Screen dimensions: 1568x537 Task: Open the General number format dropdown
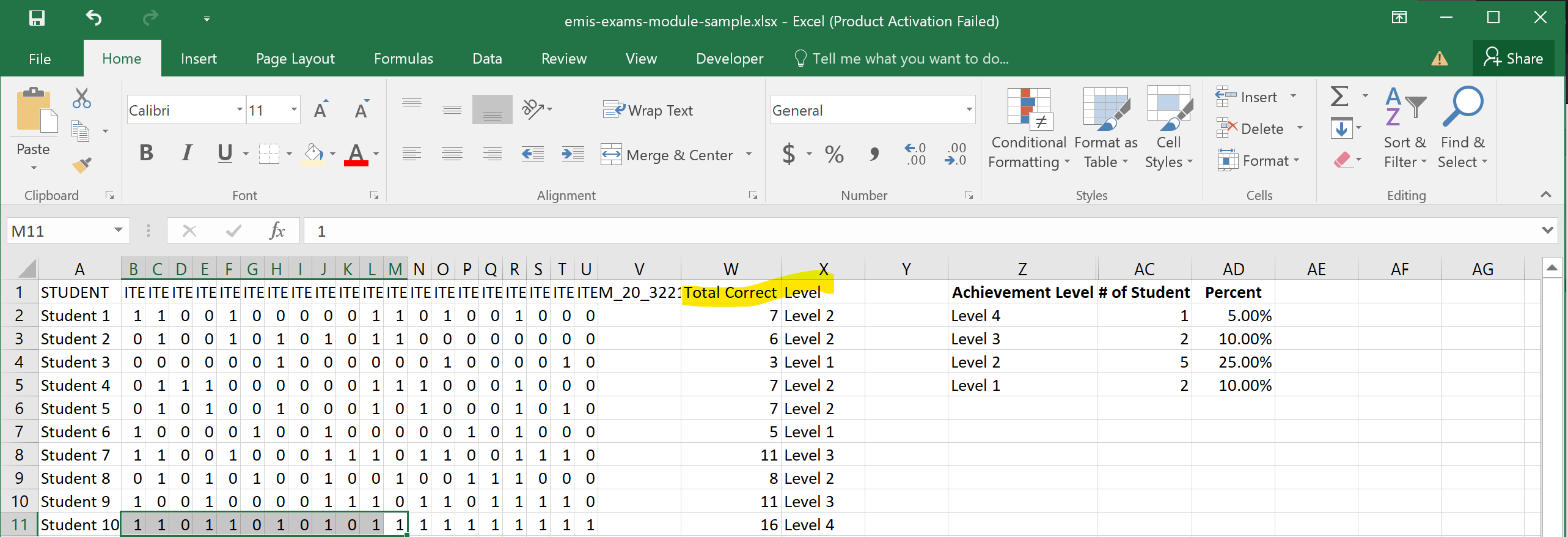pyautogui.click(x=969, y=110)
